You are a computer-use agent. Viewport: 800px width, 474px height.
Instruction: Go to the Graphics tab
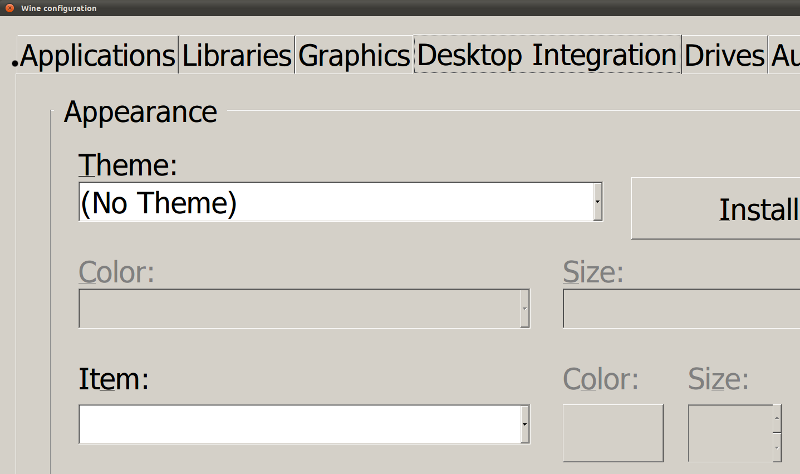[x=354, y=56]
